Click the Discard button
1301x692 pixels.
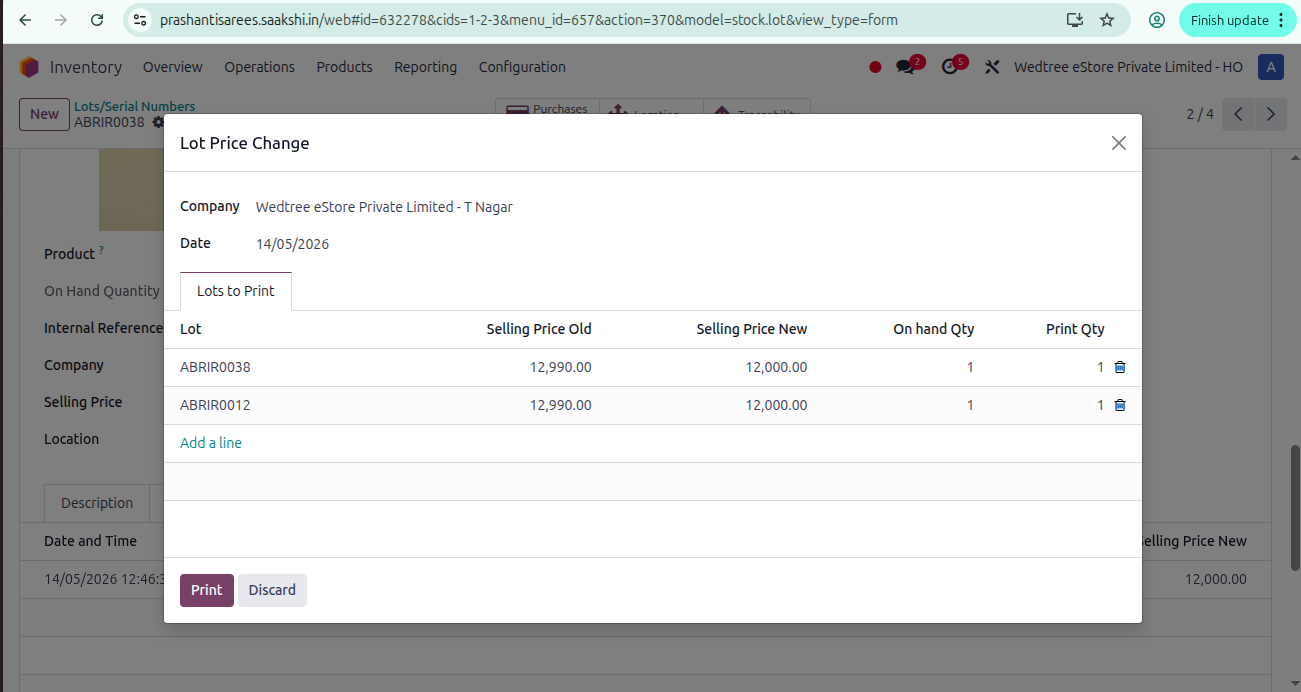(x=272, y=590)
